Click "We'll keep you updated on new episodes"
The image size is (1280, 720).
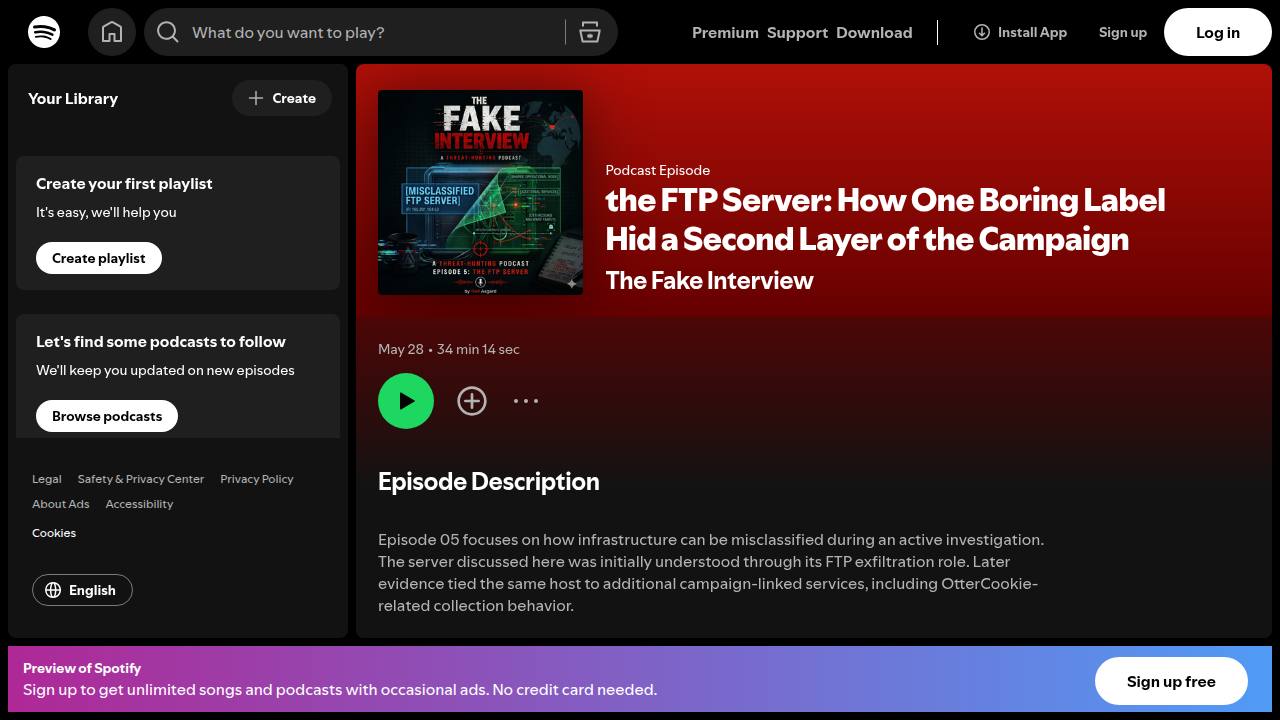(165, 370)
